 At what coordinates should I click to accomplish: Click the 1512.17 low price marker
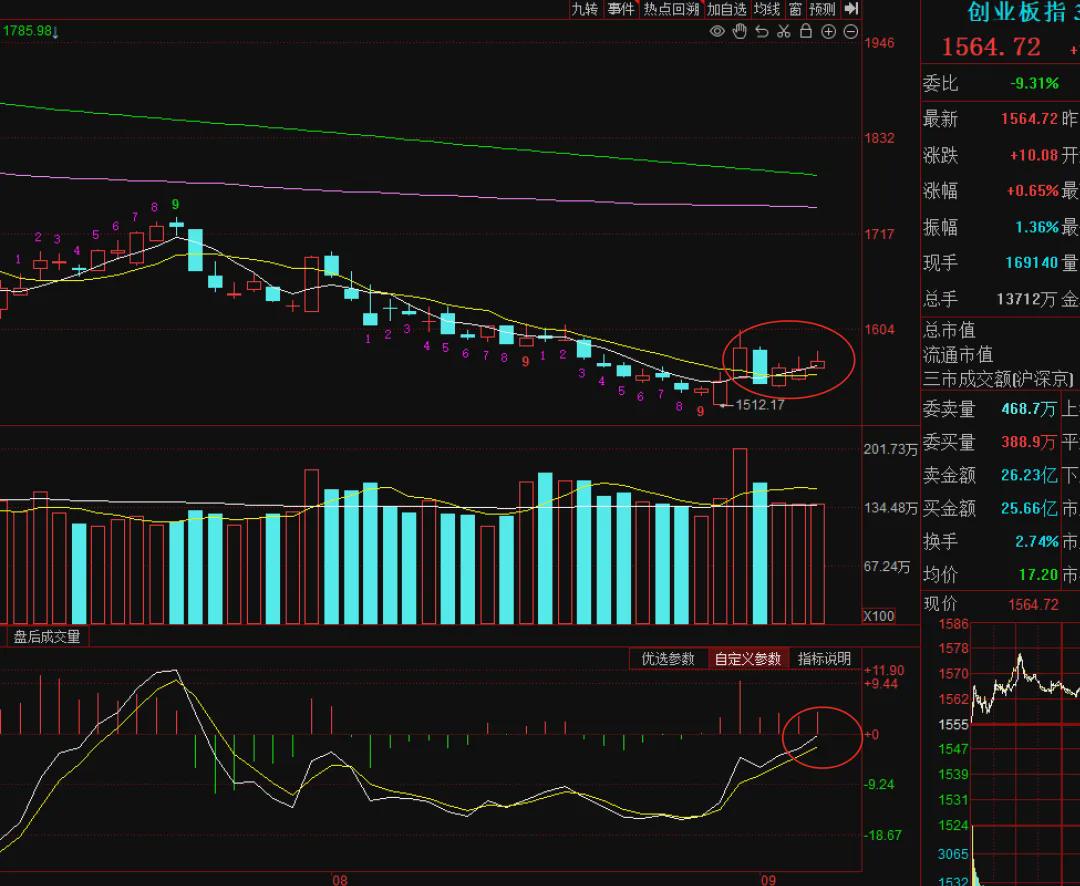click(x=760, y=404)
